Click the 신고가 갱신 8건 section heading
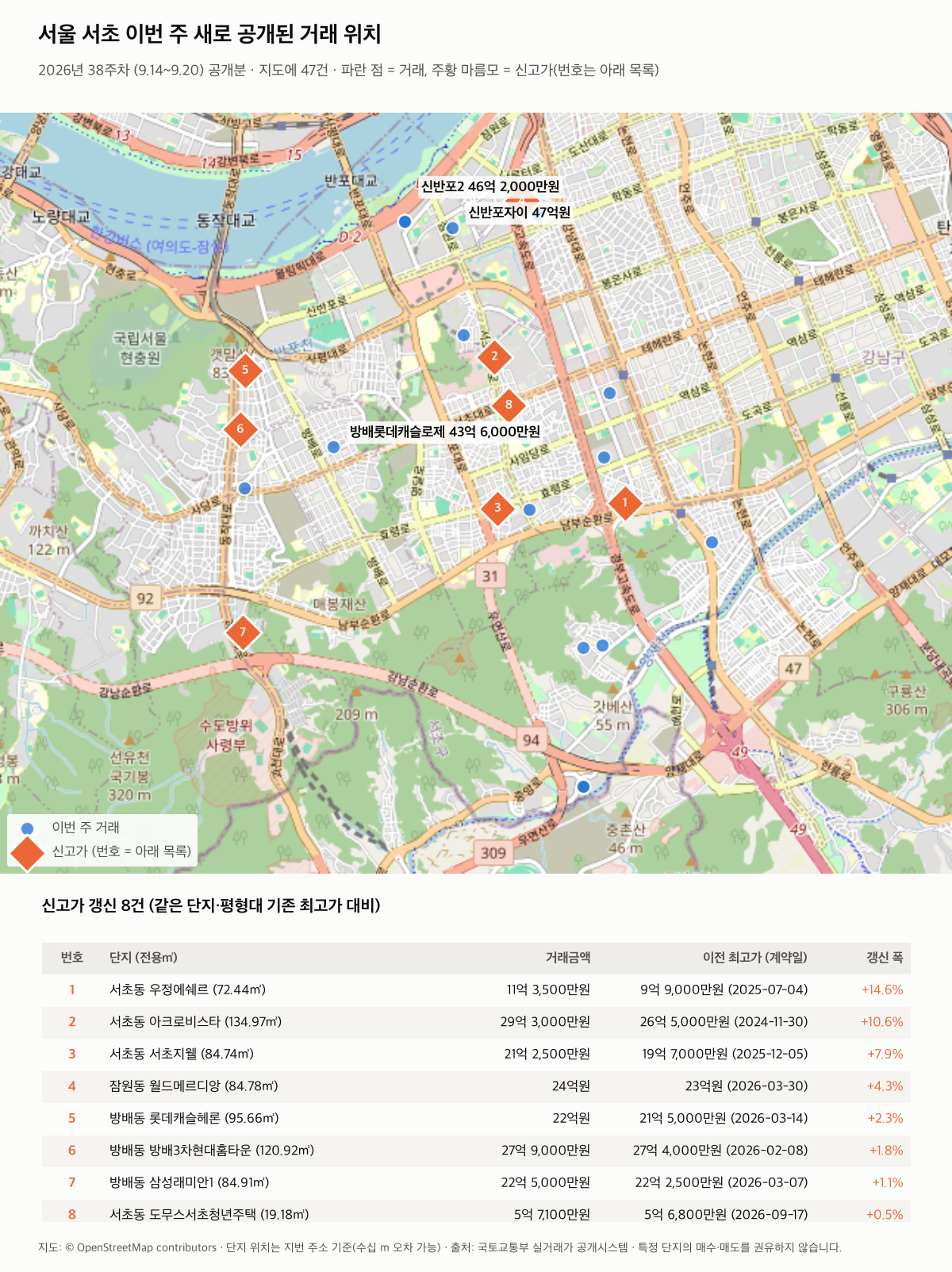952x1272 pixels. pos(211,905)
